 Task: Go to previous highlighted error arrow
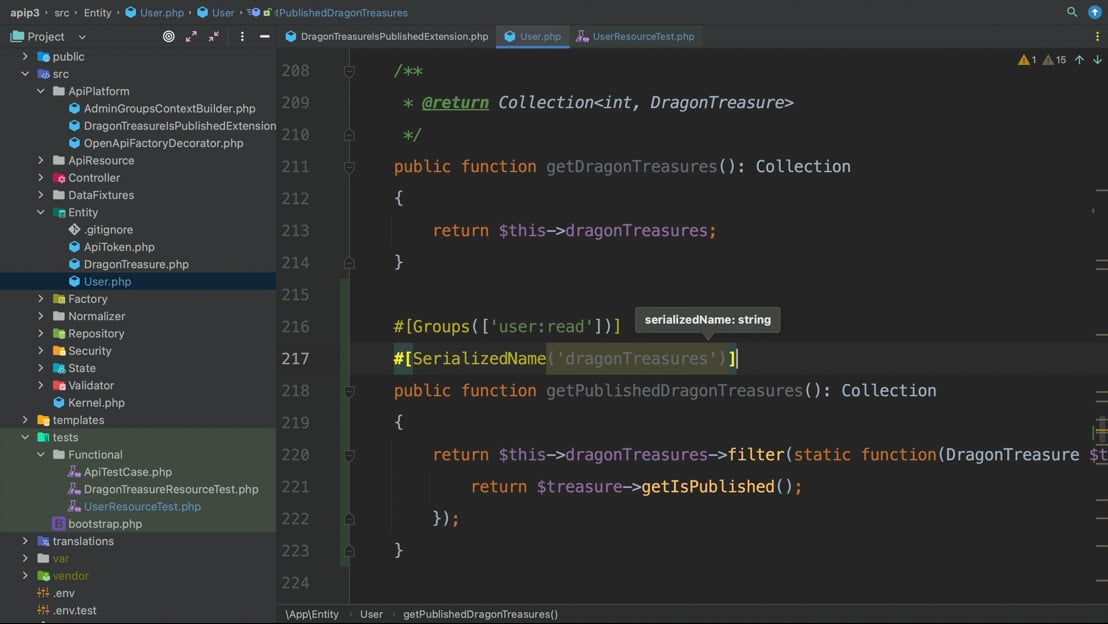click(1079, 60)
